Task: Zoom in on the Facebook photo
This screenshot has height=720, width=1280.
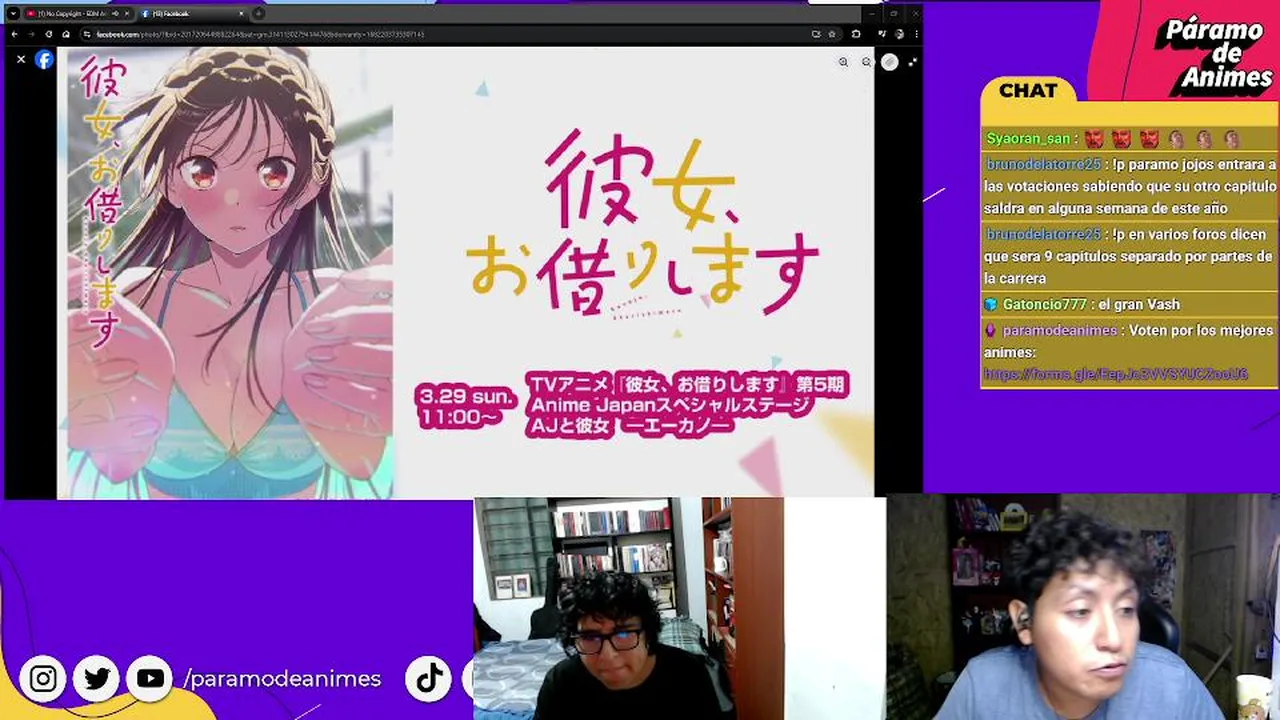Action: pos(843,62)
